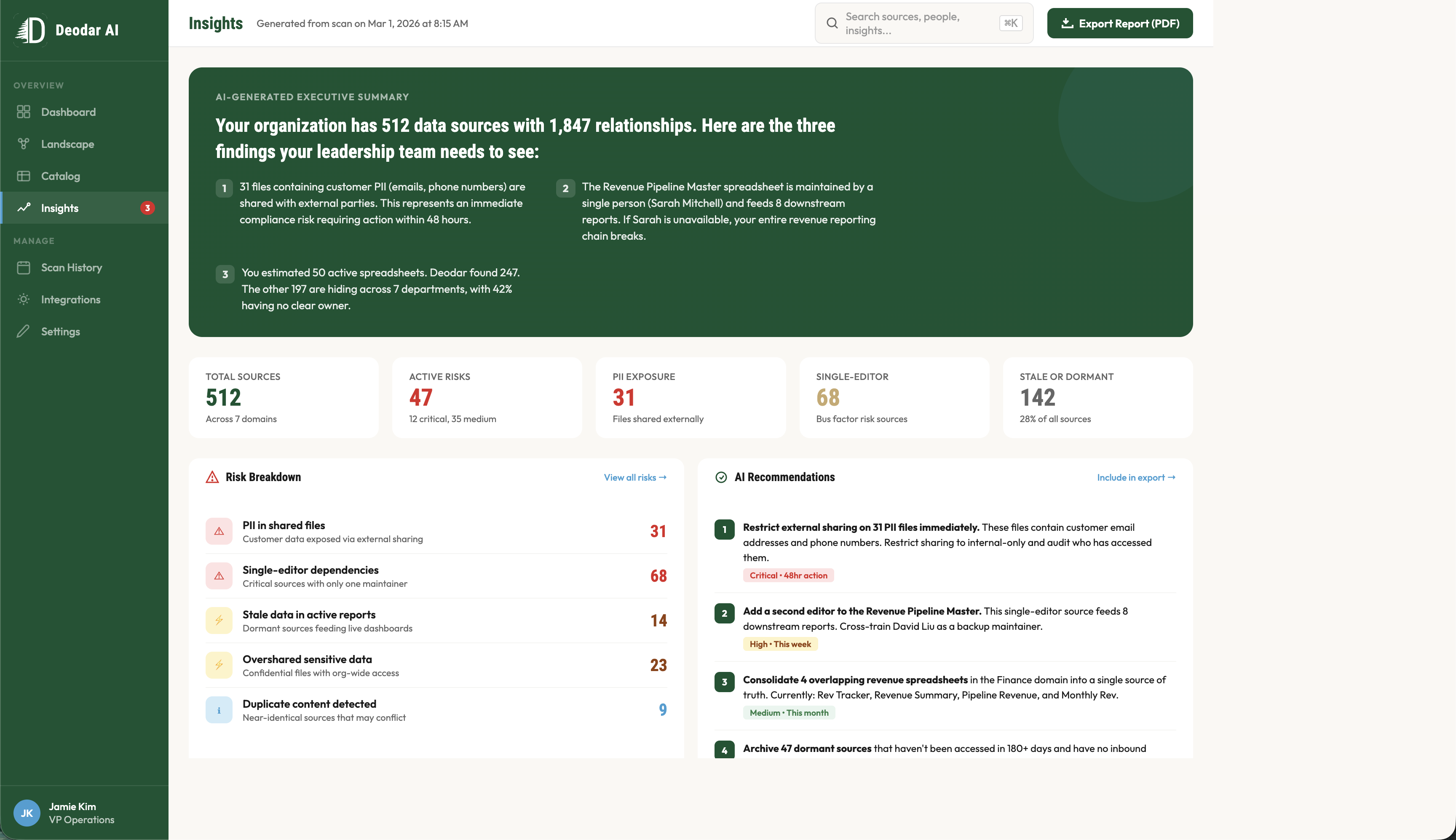Click the Risk Breakdown warning triangle icon
Screen dimensions: 1456x840
pos(212,476)
